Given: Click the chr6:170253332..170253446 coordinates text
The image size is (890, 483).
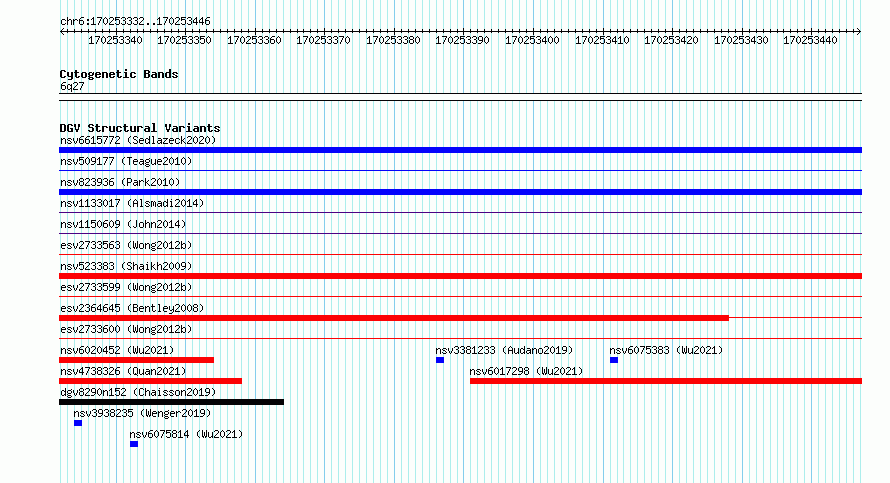Looking at the screenshot, I should pyautogui.click(x=135, y=21).
